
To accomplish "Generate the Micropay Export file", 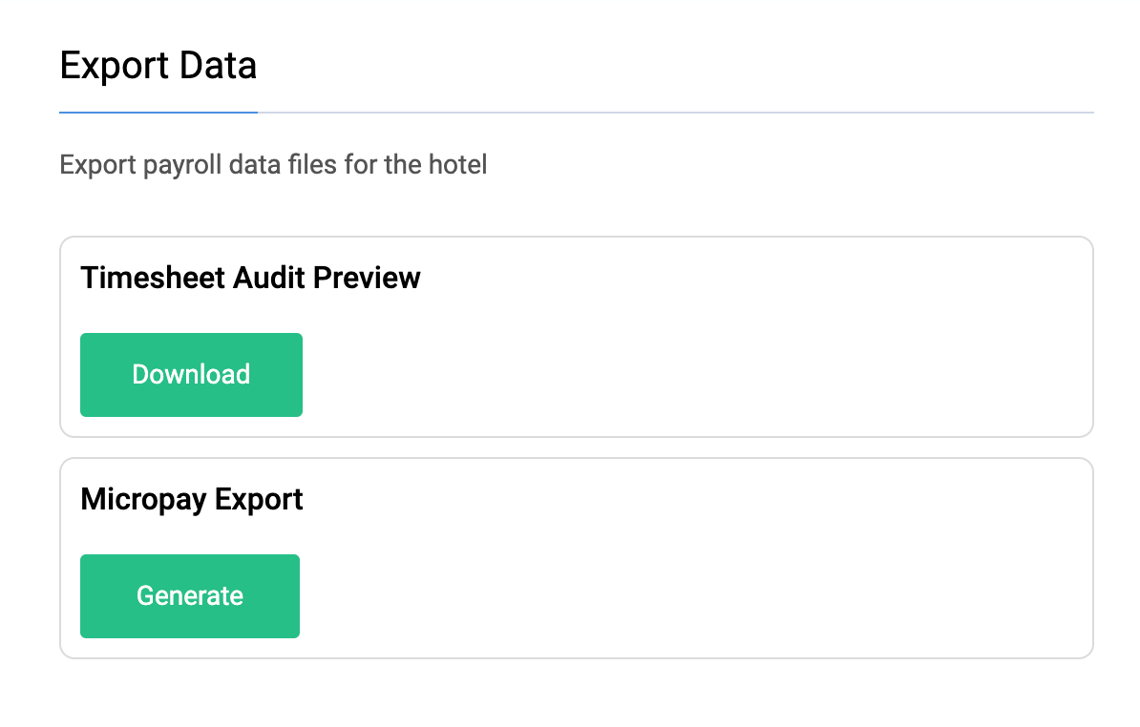I will coord(190,596).
